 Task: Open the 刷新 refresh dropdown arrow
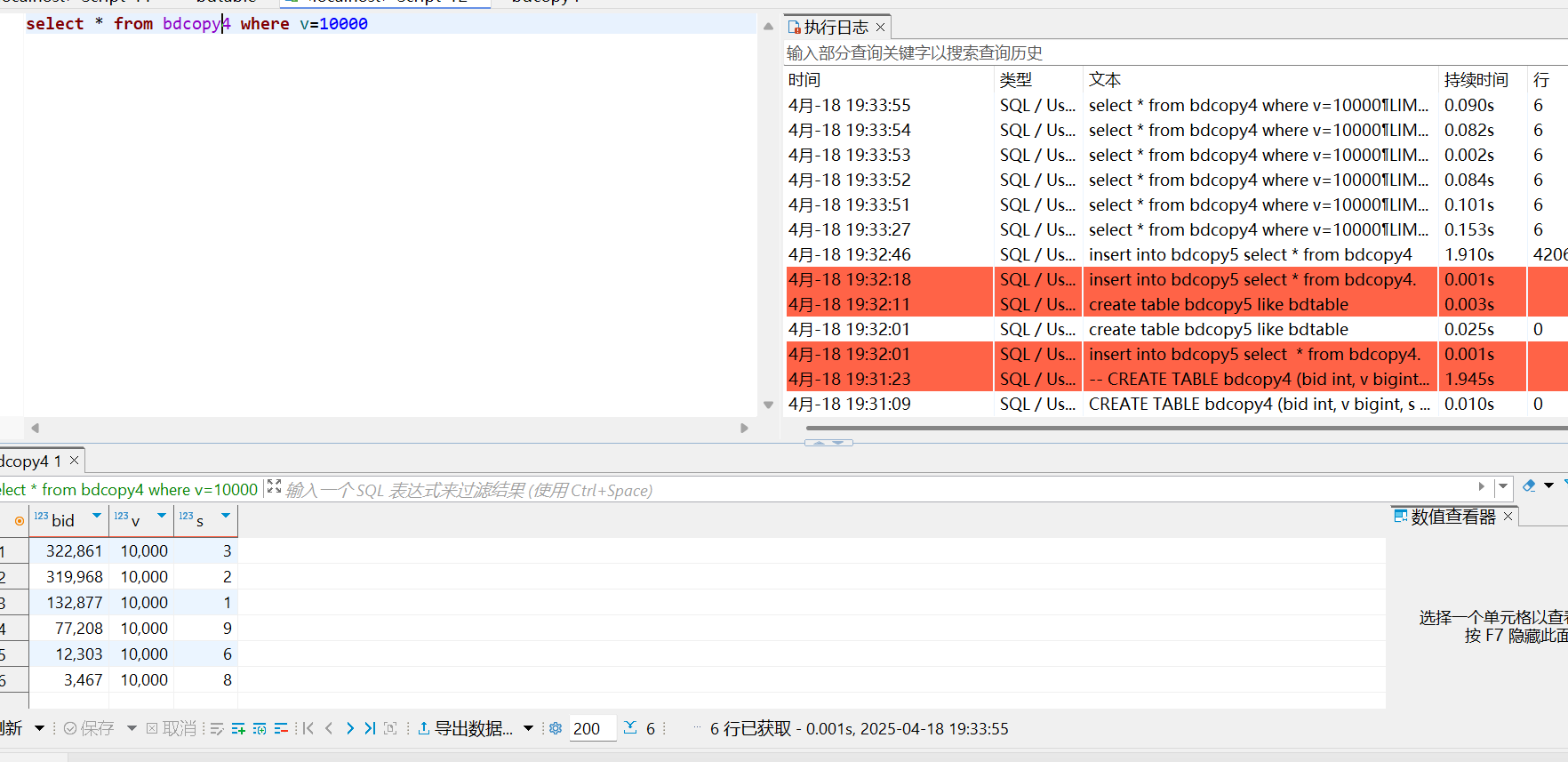click(x=39, y=728)
